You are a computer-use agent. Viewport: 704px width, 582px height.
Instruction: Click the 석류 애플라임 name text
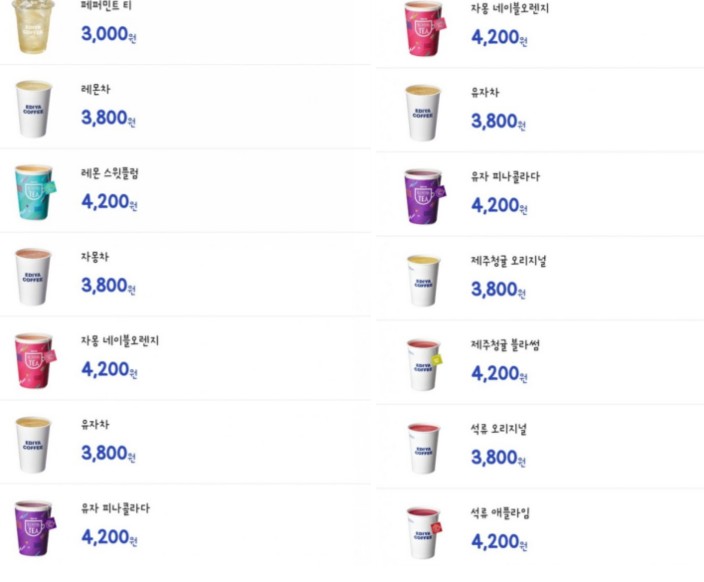click(x=499, y=513)
